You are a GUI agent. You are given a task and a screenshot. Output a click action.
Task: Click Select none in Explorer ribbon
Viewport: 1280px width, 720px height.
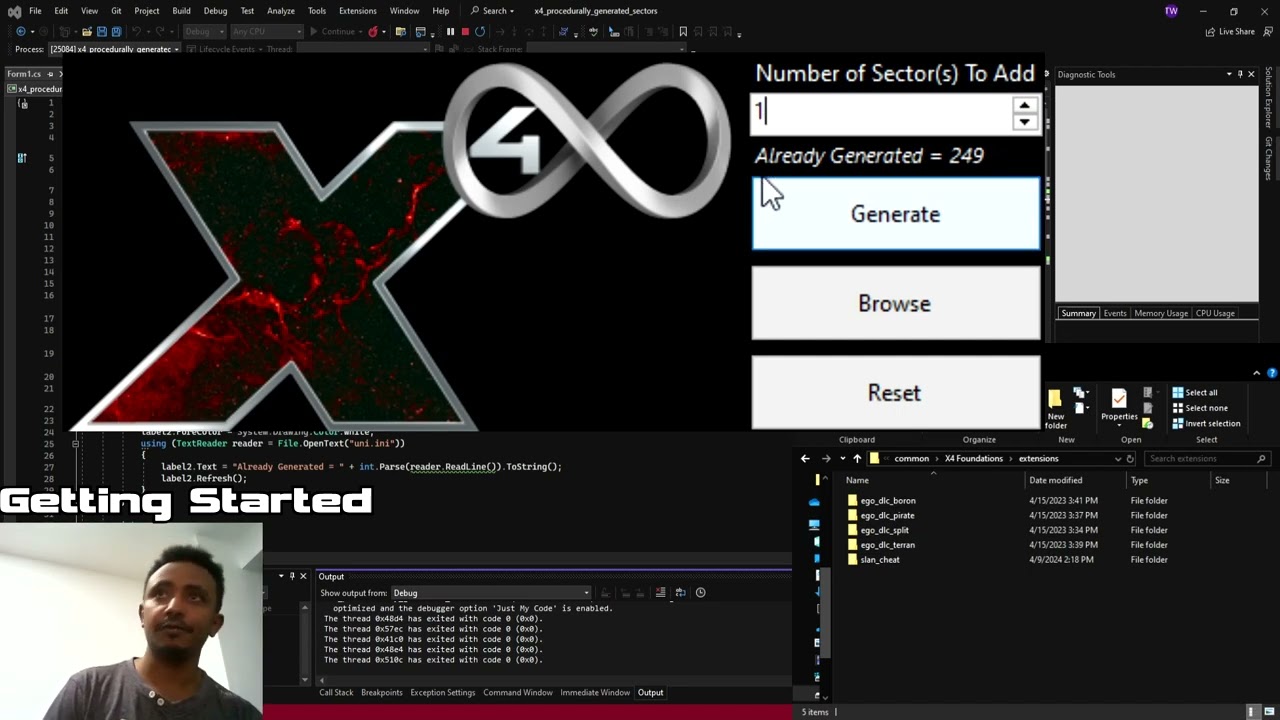(x=1199, y=408)
